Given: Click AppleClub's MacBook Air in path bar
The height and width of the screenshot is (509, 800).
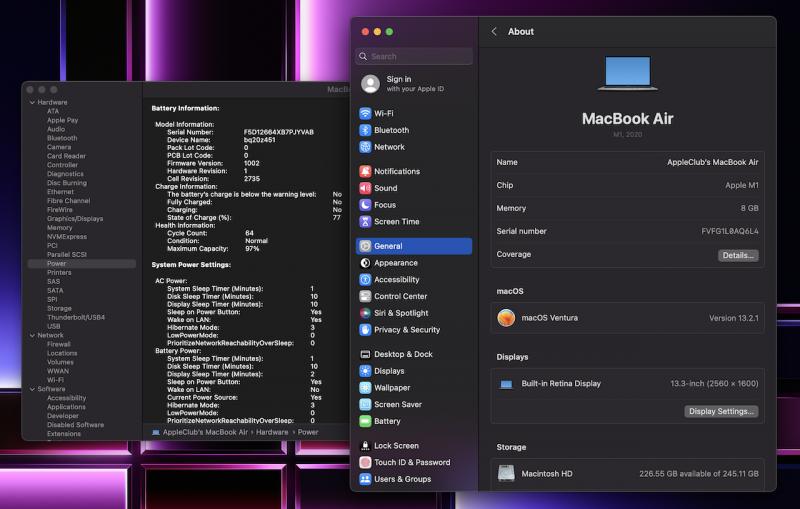Looking at the screenshot, I should 205,432.
